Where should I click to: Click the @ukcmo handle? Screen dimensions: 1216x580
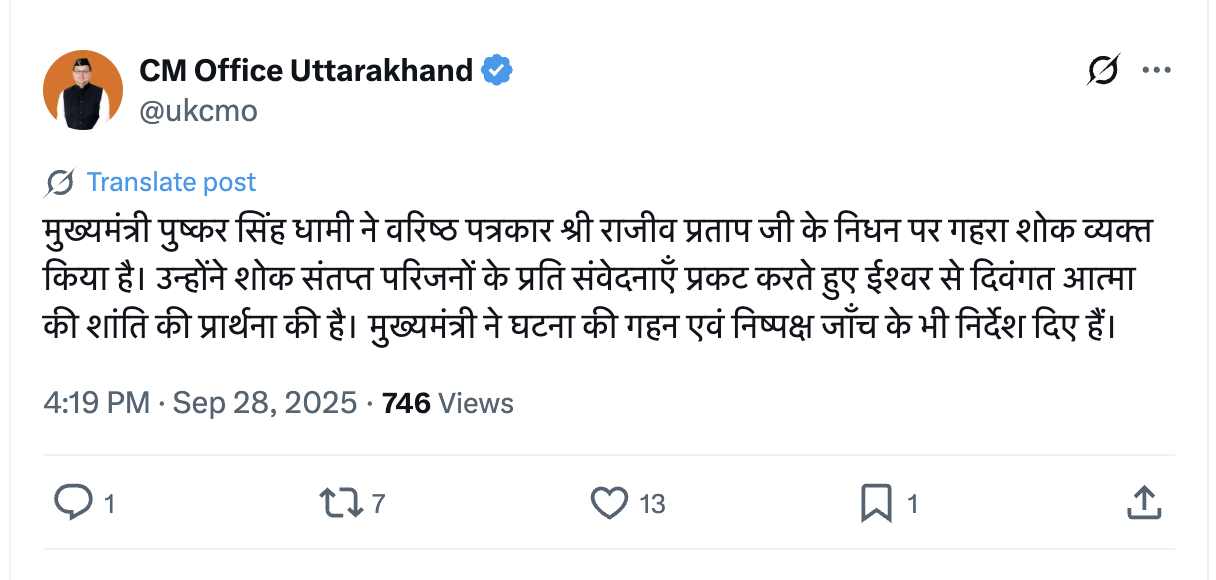pos(198,111)
